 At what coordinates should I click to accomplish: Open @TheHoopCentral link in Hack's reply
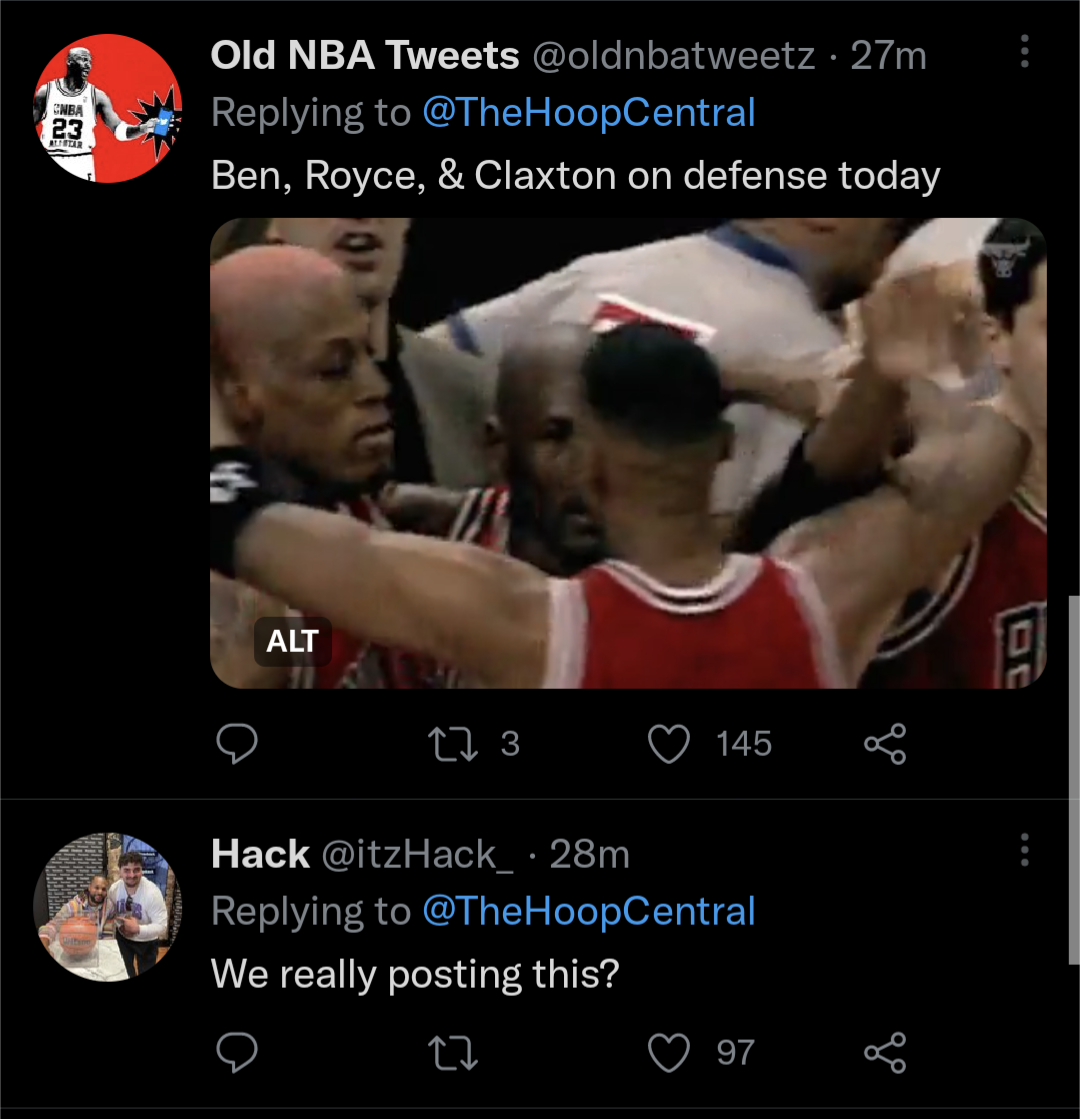click(x=589, y=911)
